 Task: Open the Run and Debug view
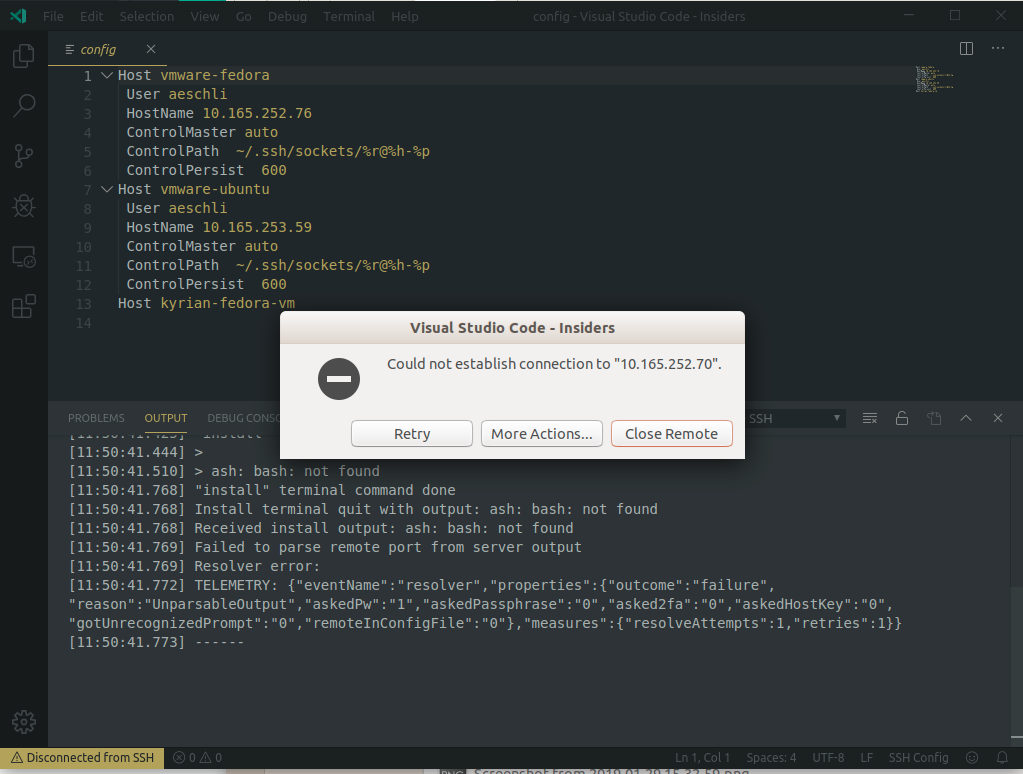click(23, 206)
